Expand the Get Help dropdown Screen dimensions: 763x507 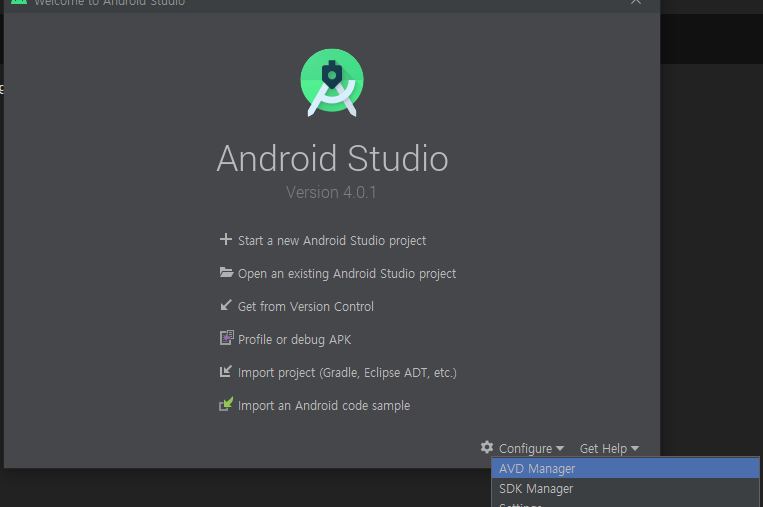(609, 448)
